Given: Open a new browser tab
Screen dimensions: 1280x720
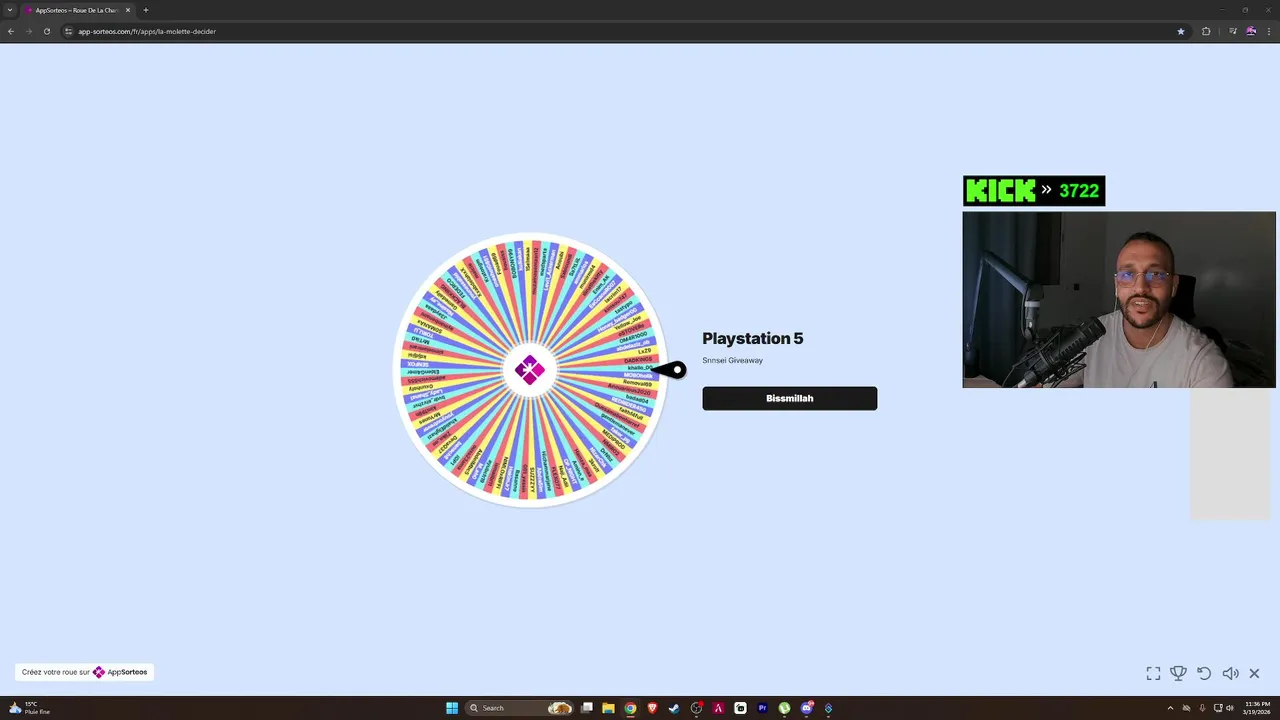Looking at the screenshot, I should (146, 10).
